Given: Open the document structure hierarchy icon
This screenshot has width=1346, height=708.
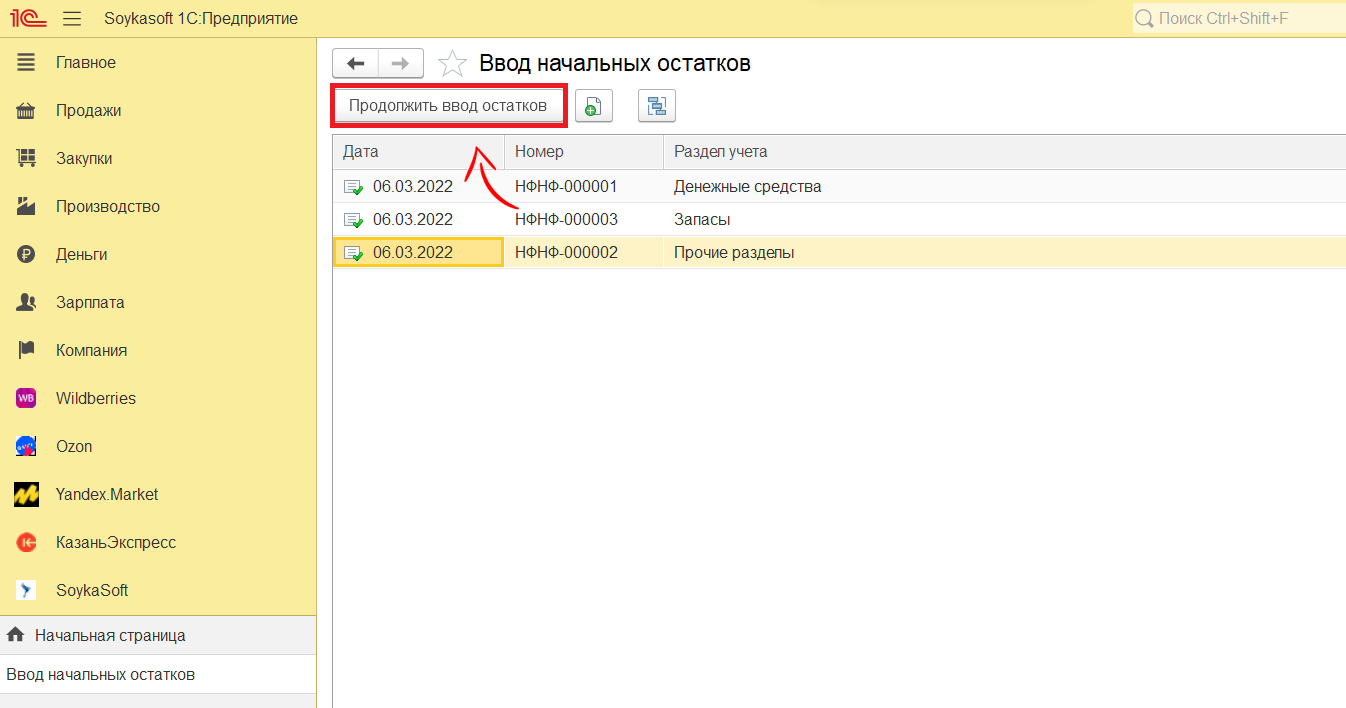Looking at the screenshot, I should tap(657, 106).
